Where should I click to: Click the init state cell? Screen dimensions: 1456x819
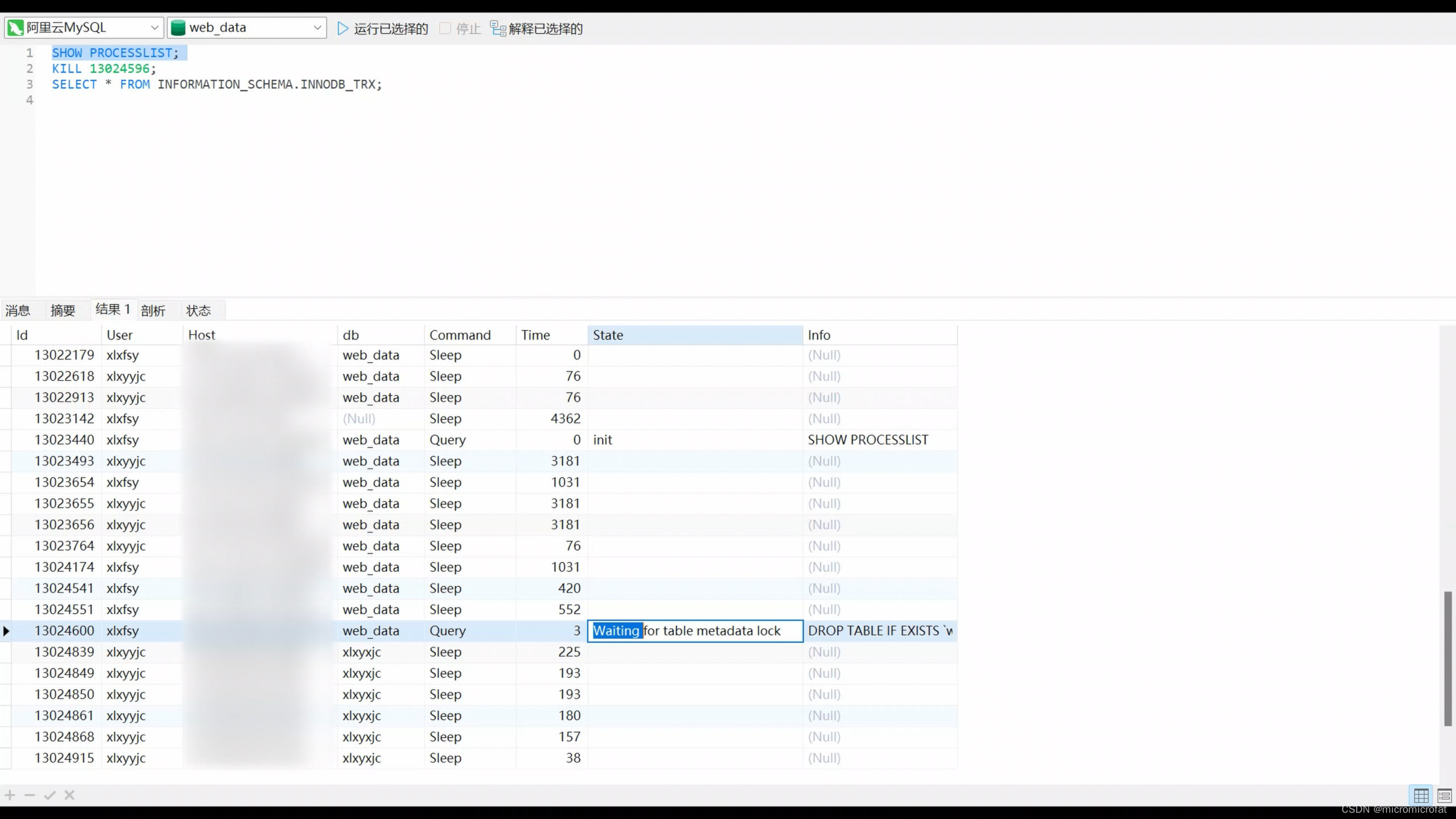695,440
